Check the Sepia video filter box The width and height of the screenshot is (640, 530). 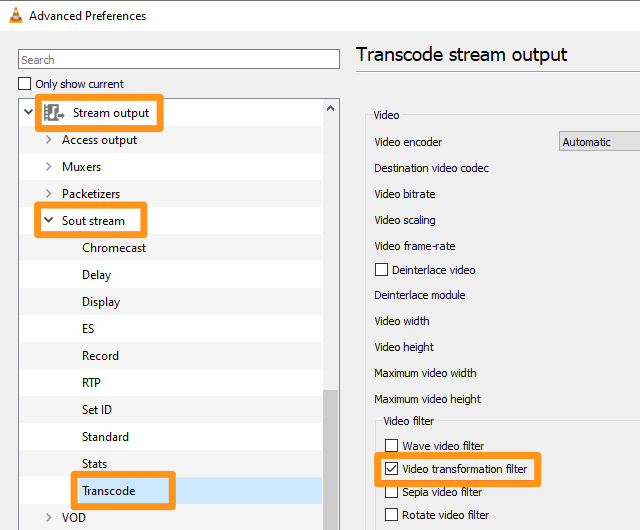[x=391, y=492]
